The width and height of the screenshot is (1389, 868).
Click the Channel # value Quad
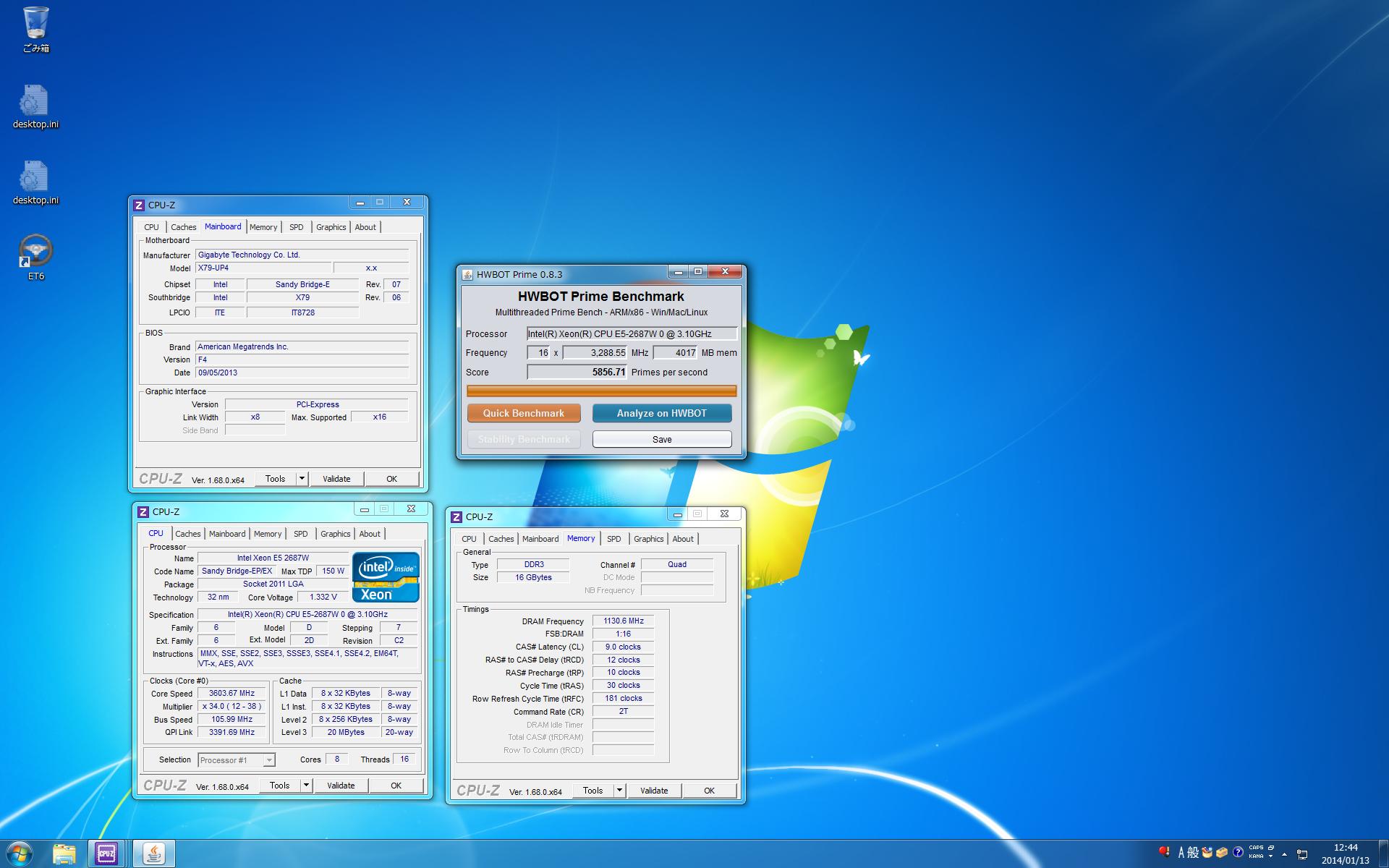(x=677, y=565)
